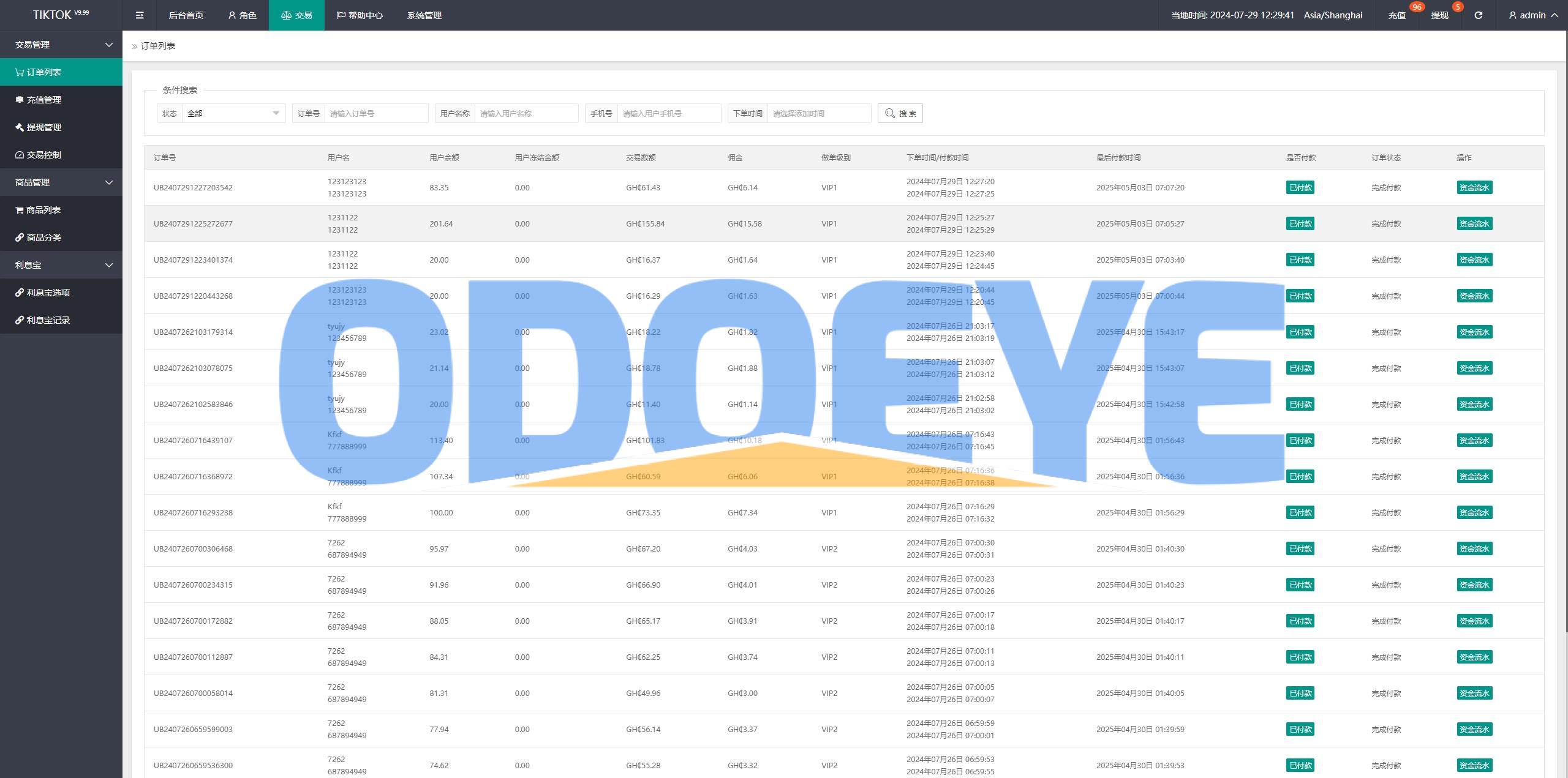Image resolution: width=1568 pixels, height=778 pixels.
Task: Click the flag icon in 帮助中心 tab
Action: [x=341, y=15]
